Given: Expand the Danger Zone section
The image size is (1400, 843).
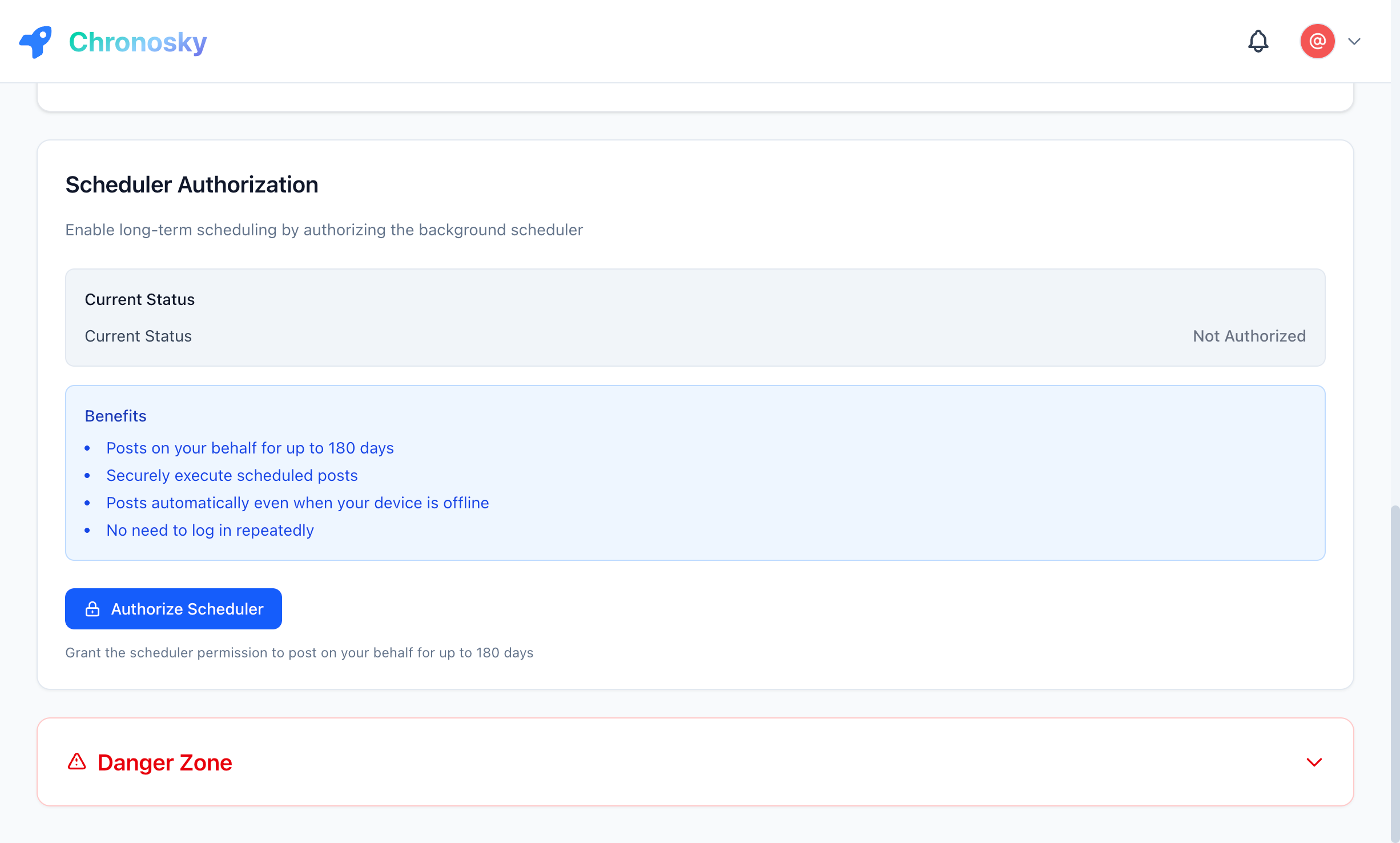Looking at the screenshot, I should (x=1315, y=762).
